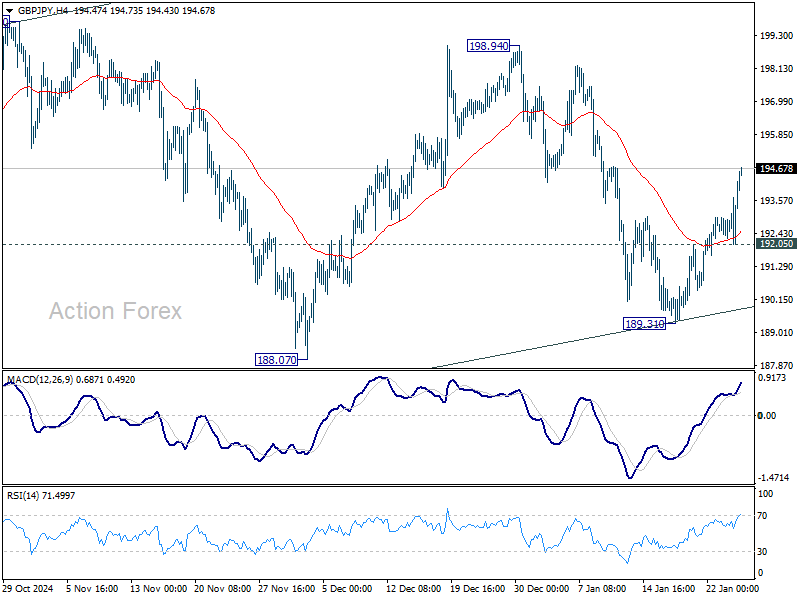Click the RSI scale value 70
Screen dimensions: 800x600
point(762,516)
